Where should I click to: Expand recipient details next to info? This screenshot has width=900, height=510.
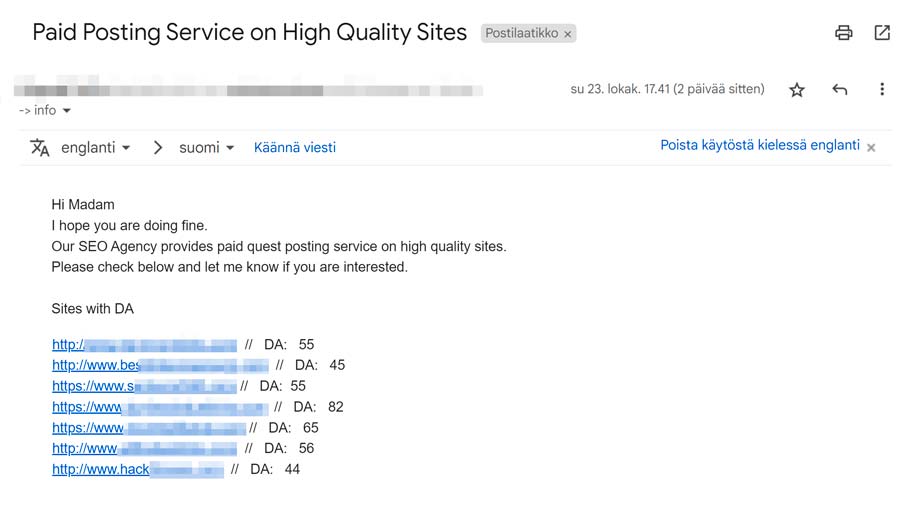67,111
